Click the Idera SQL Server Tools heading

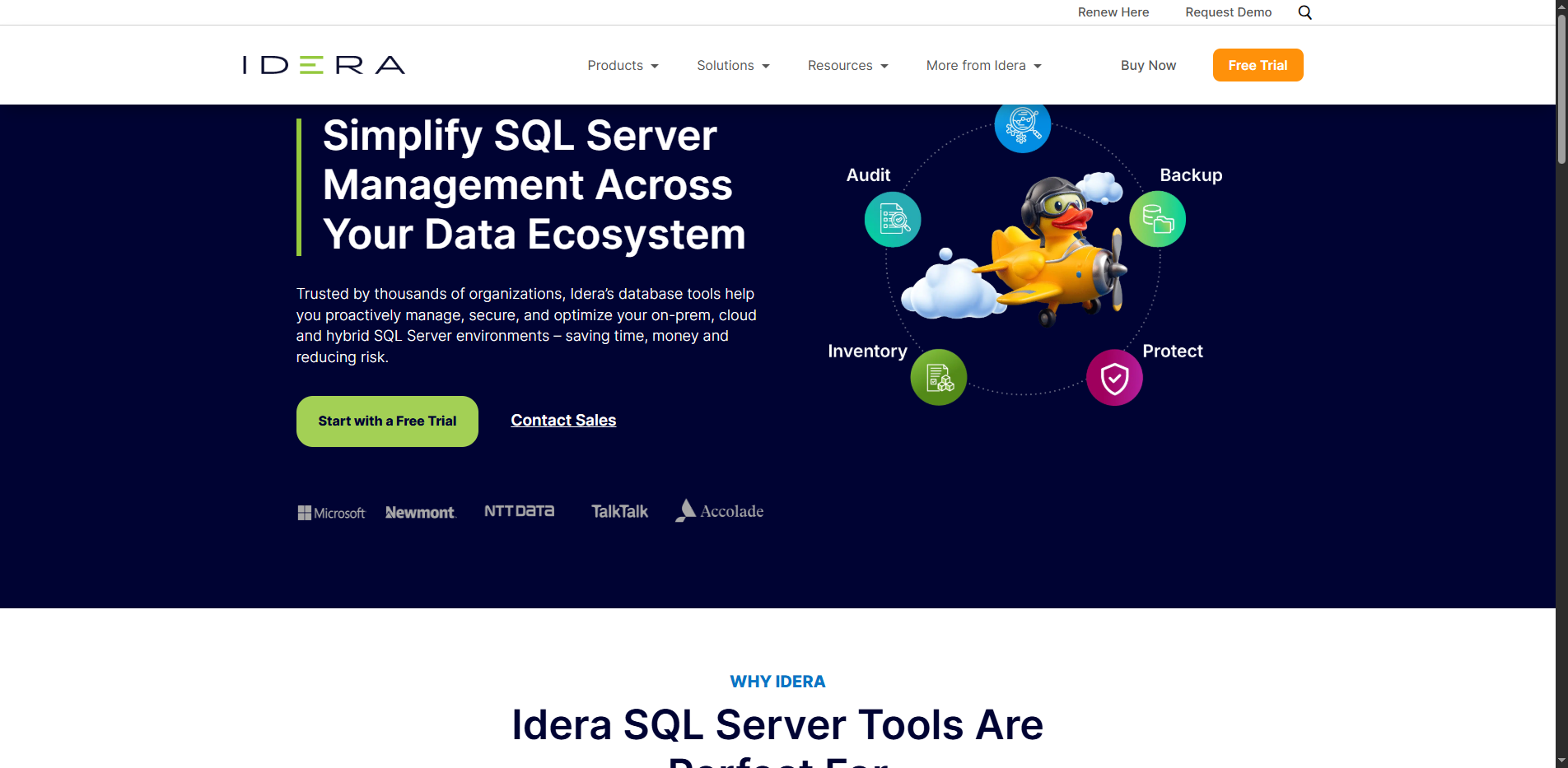(777, 736)
